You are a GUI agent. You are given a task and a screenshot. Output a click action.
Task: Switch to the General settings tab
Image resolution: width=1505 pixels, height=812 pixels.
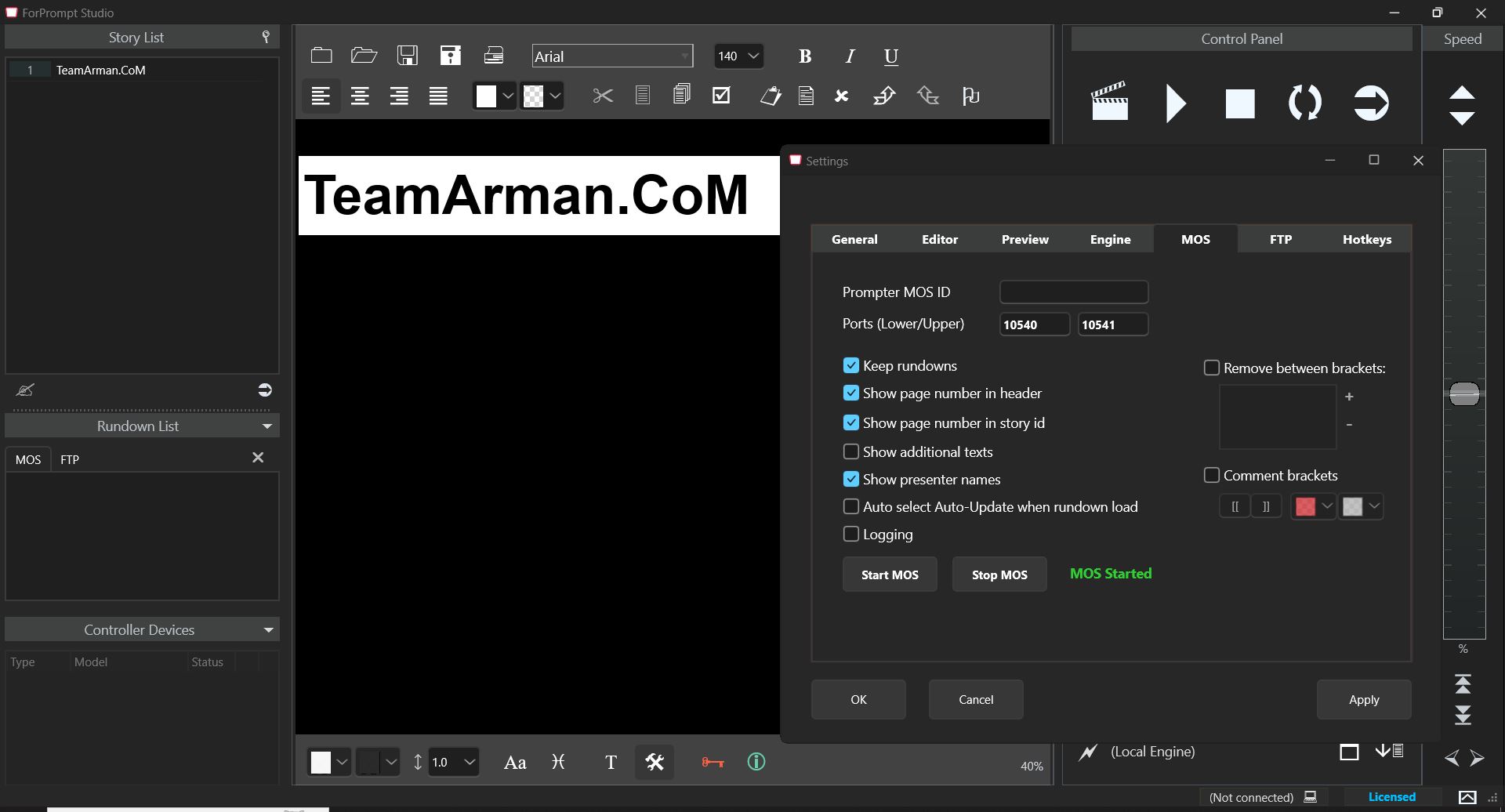click(854, 239)
